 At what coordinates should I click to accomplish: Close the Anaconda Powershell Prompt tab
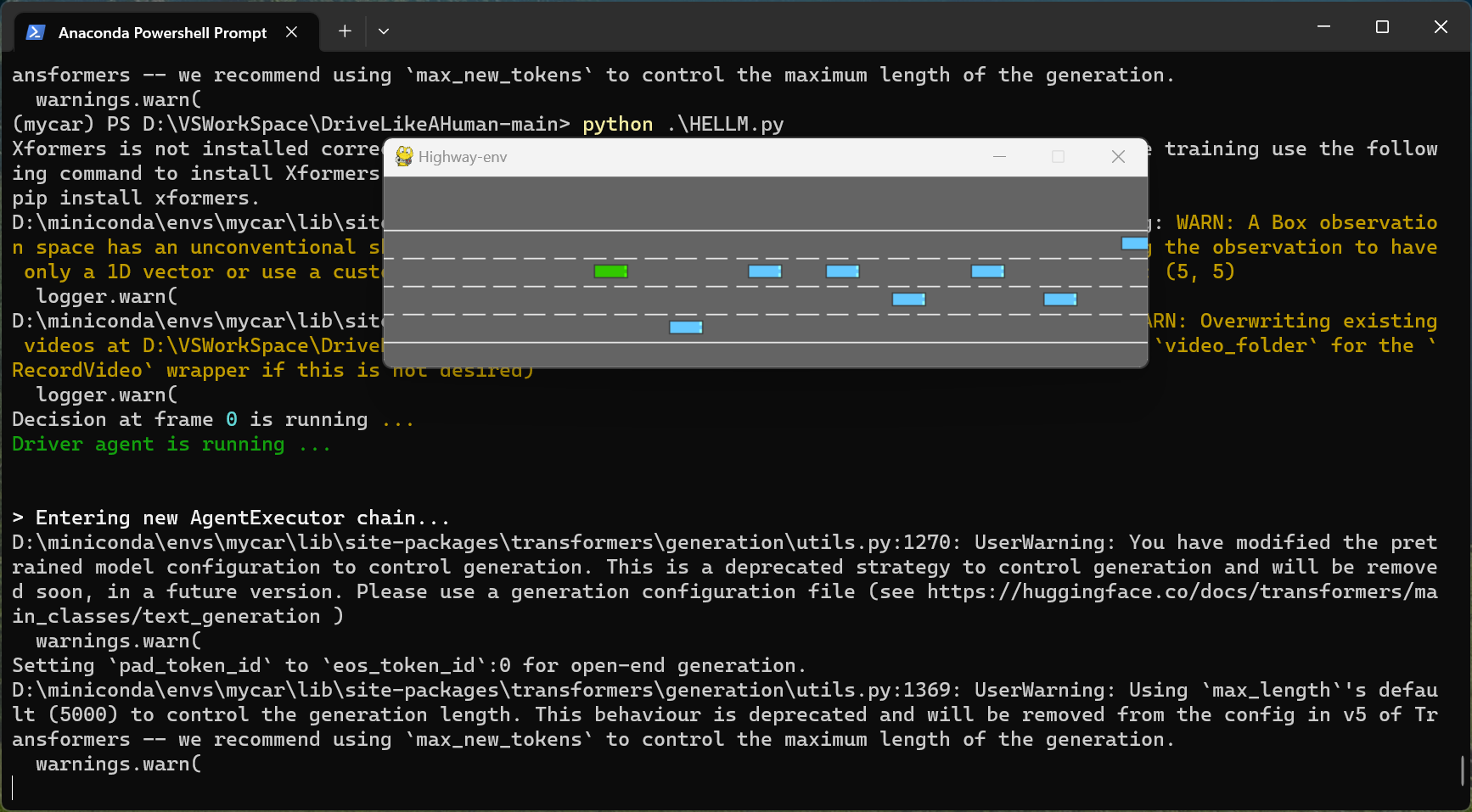pyautogui.click(x=291, y=32)
